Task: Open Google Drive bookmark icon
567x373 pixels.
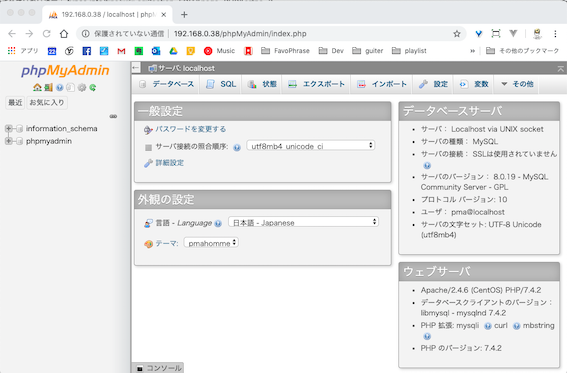Action: click(x=173, y=51)
